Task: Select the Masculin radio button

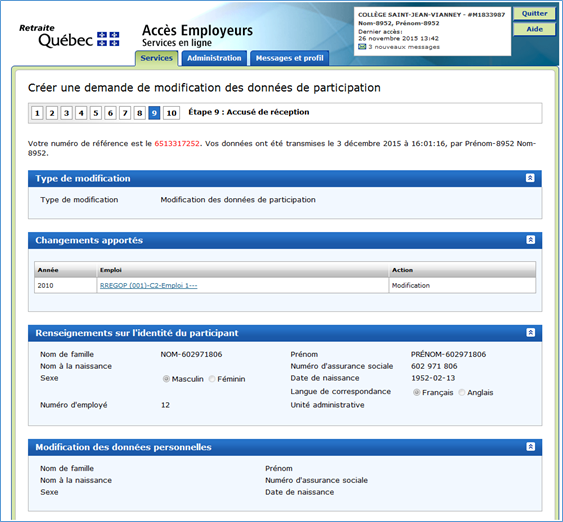Action: point(166,379)
